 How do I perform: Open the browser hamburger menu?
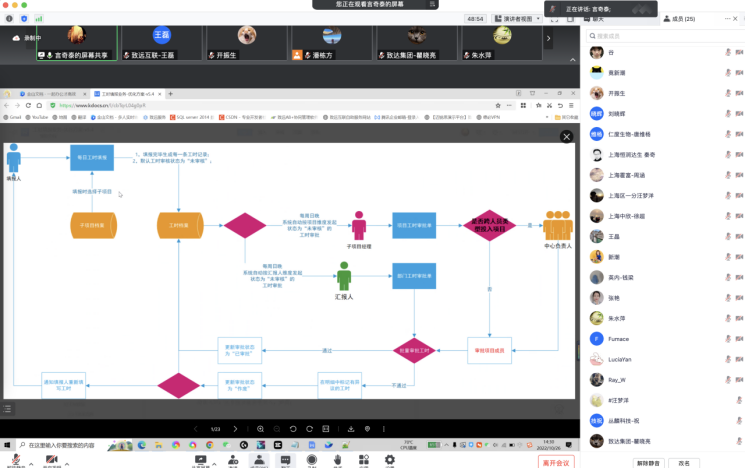point(571,106)
